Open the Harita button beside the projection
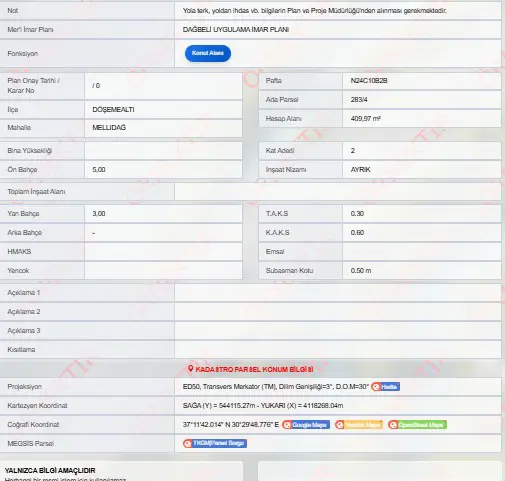Screen dimensions: 505x481 385,387
